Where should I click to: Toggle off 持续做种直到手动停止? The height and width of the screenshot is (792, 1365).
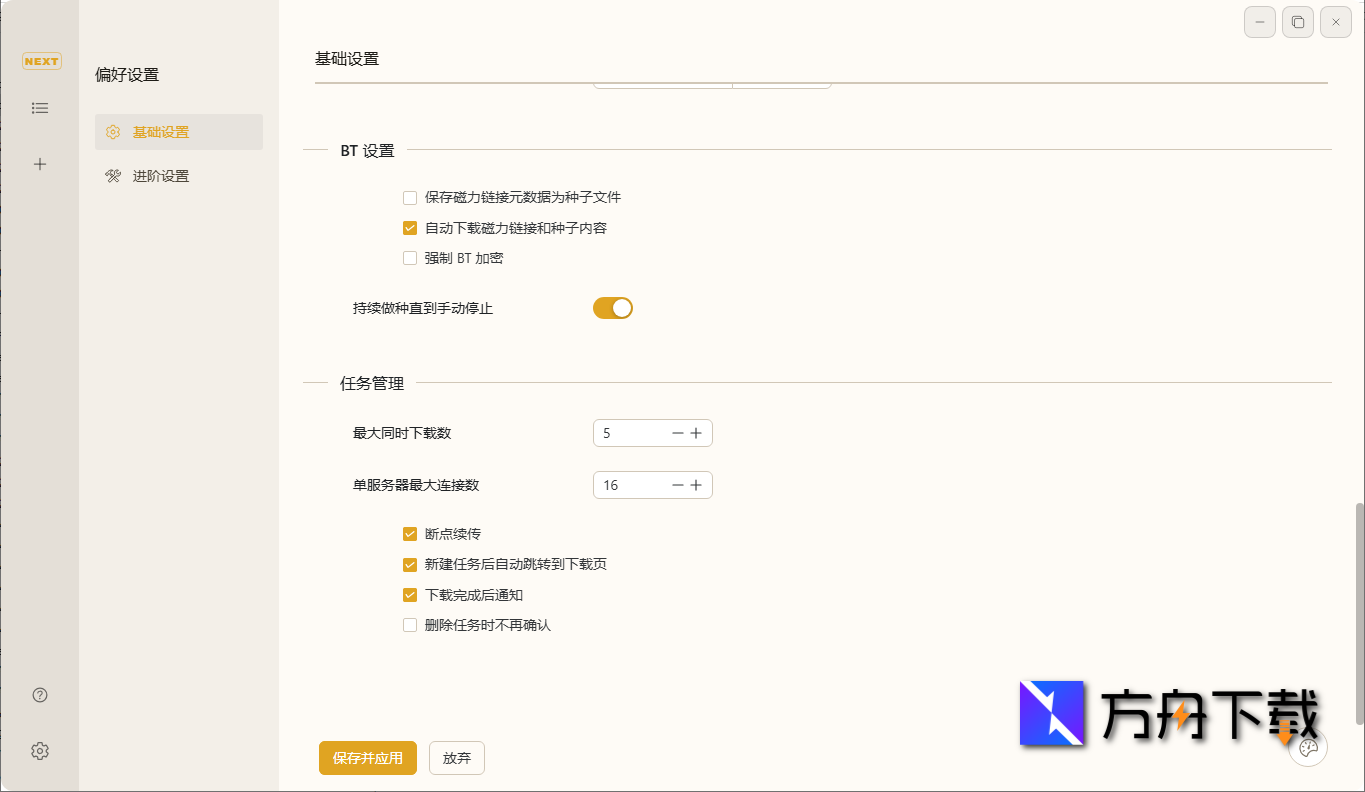point(612,307)
